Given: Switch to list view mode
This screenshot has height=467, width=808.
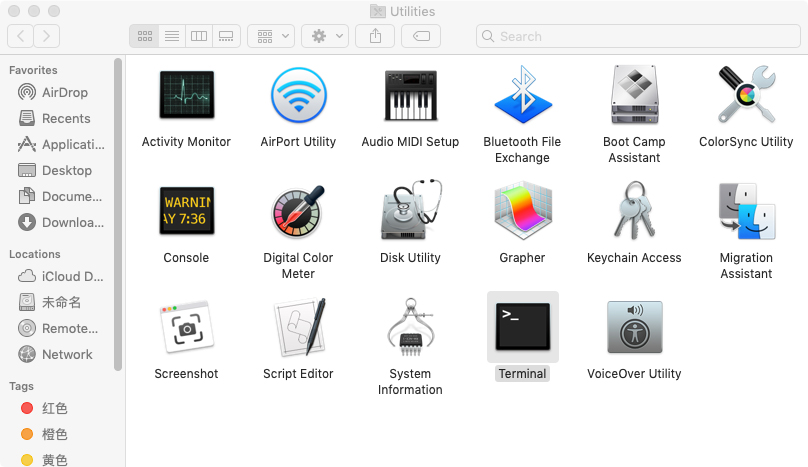Looking at the screenshot, I should 172,36.
